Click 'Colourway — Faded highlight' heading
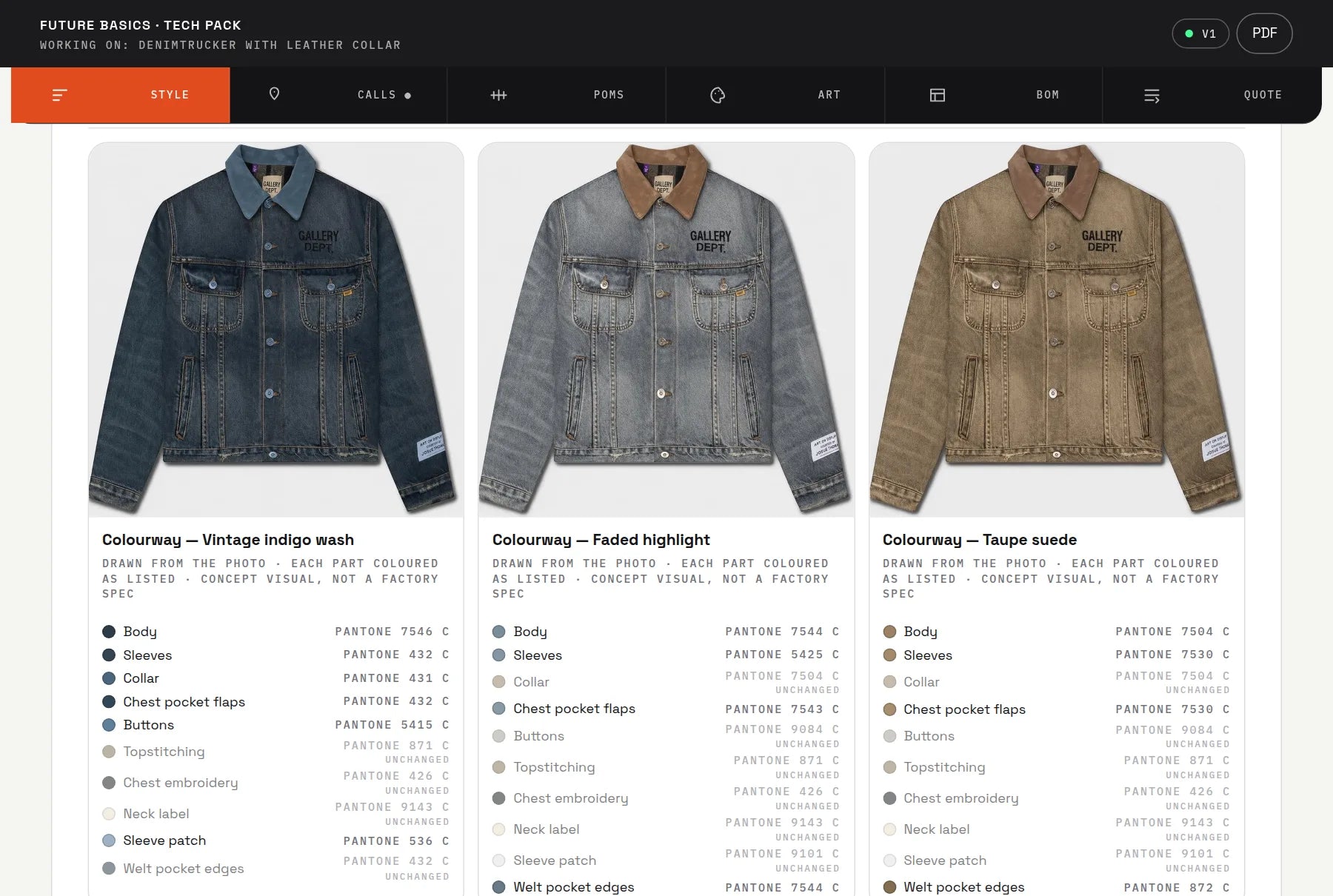Viewport: 1333px width, 896px height. 601,540
